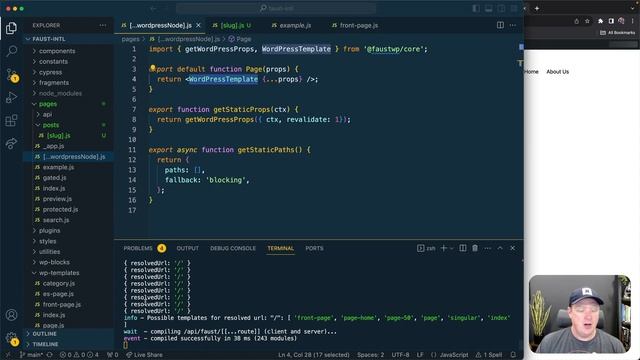Open preview.js in the explorer
Screen dimensions: 640x360
click(x=68, y=199)
